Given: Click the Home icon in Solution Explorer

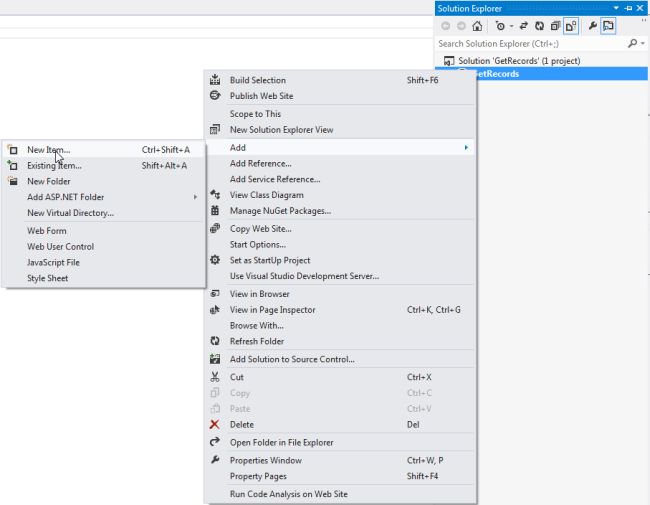Looking at the screenshot, I should [x=477, y=26].
